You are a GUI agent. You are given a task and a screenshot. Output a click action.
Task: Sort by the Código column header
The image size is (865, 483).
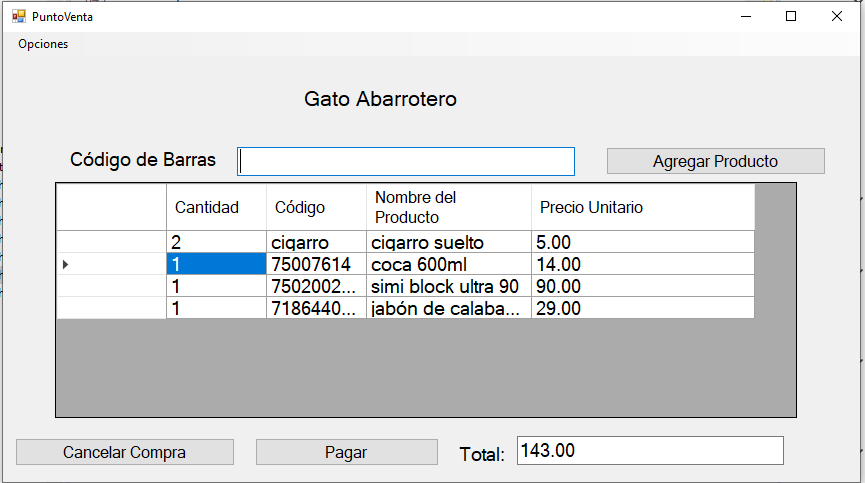(x=316, y=207)
